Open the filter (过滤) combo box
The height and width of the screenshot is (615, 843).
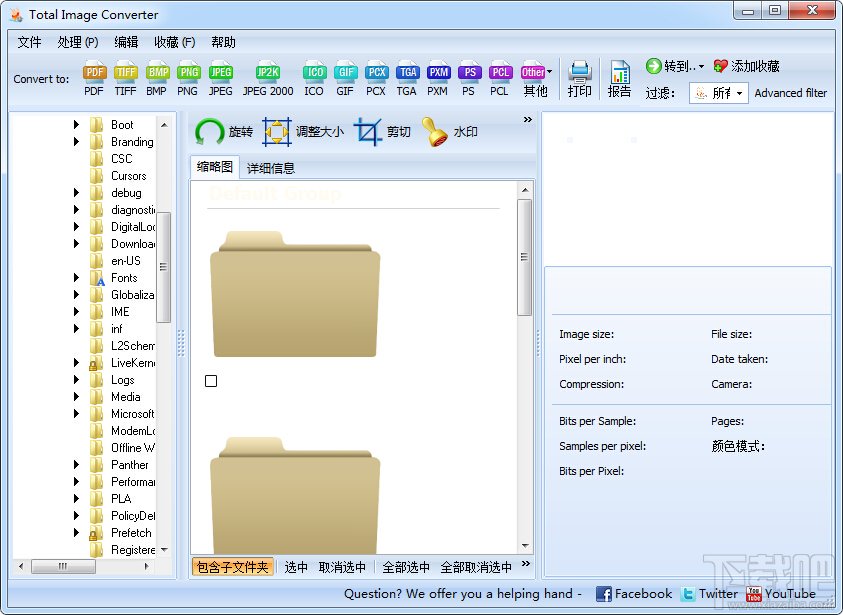coord(719,93)
